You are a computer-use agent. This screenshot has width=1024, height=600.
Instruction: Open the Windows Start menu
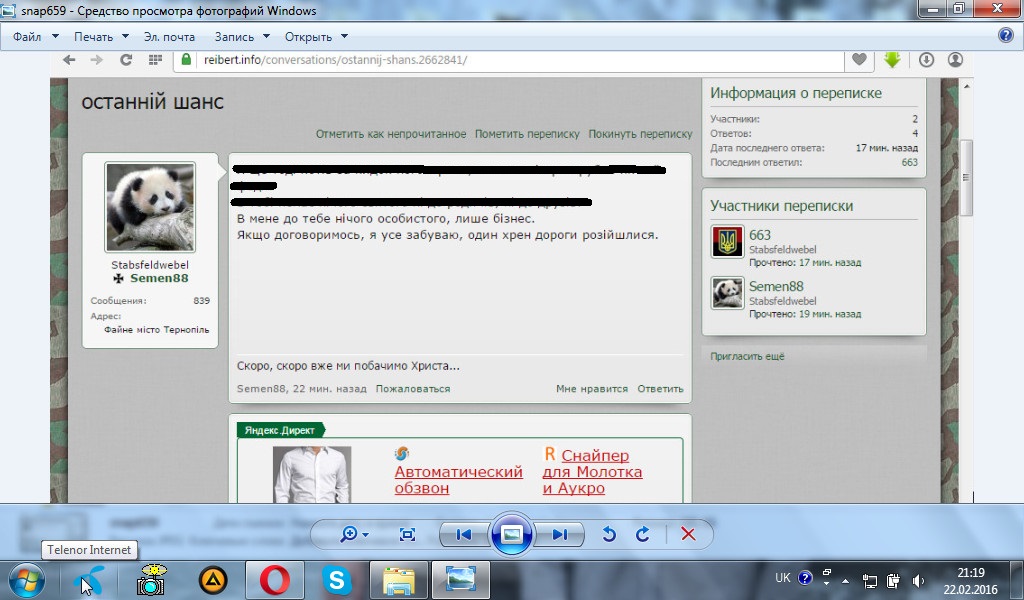27,580
